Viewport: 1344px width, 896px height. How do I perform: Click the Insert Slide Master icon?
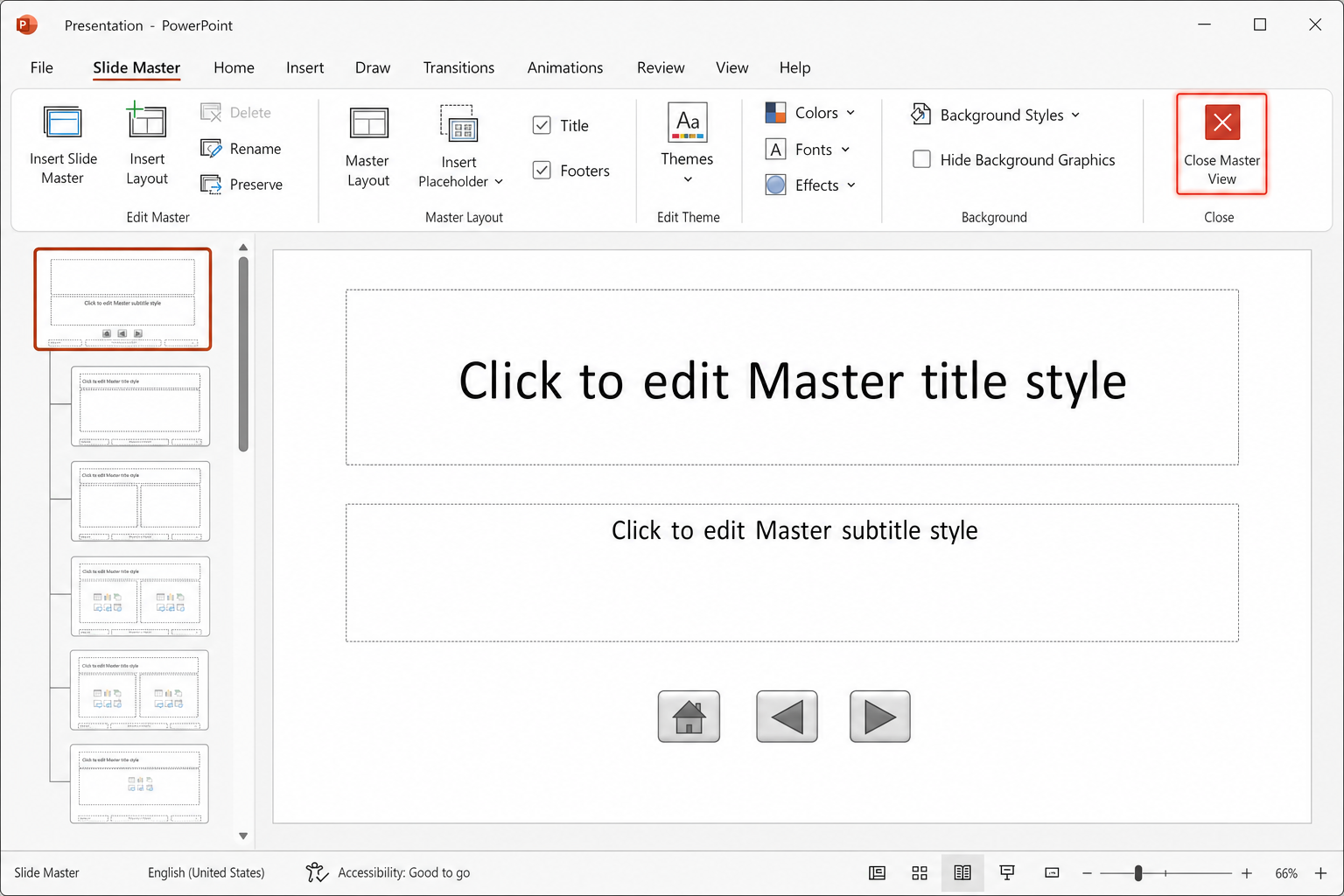click(63, 122)
